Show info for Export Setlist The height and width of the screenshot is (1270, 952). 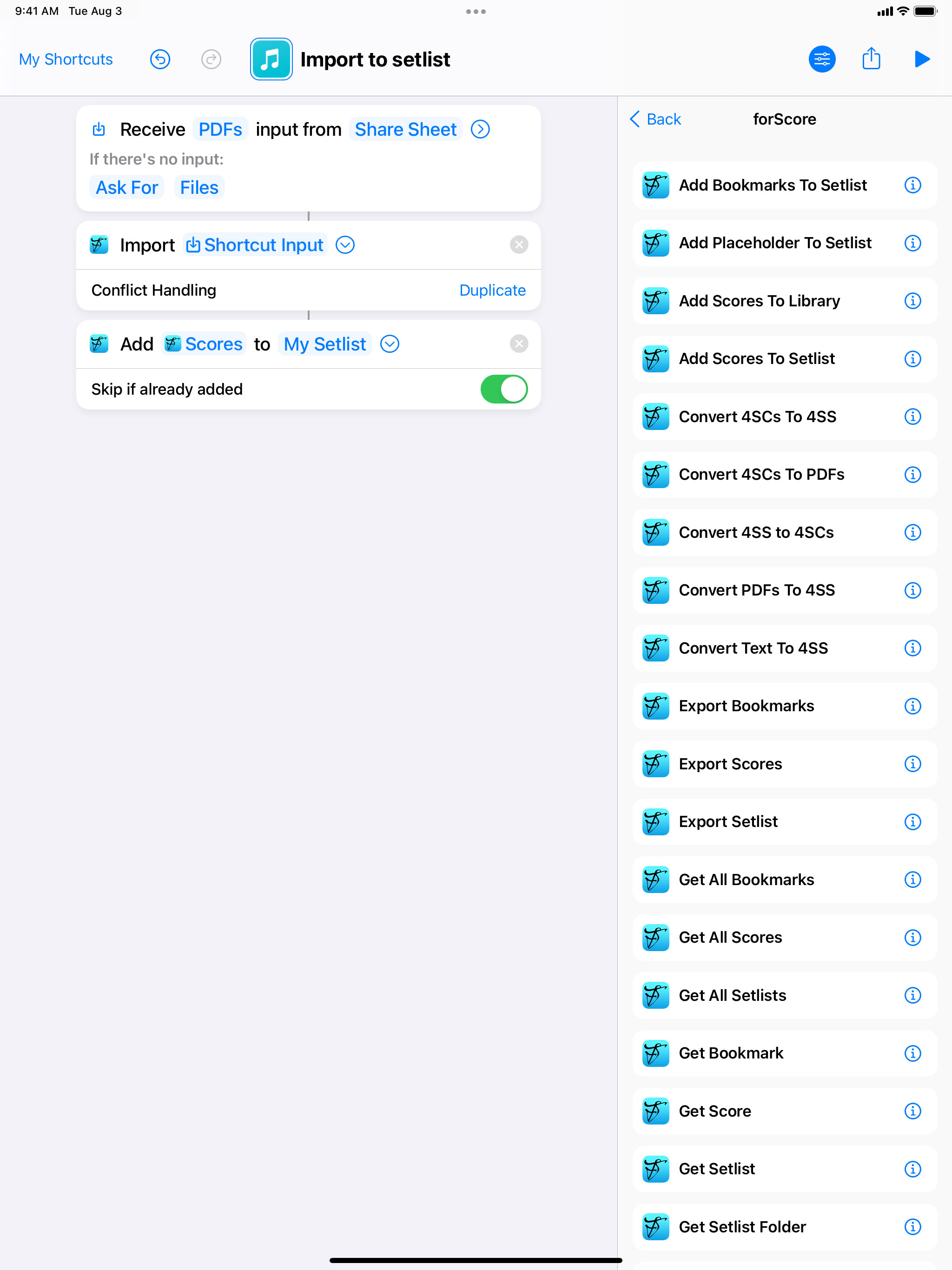[x=913, y=821]
